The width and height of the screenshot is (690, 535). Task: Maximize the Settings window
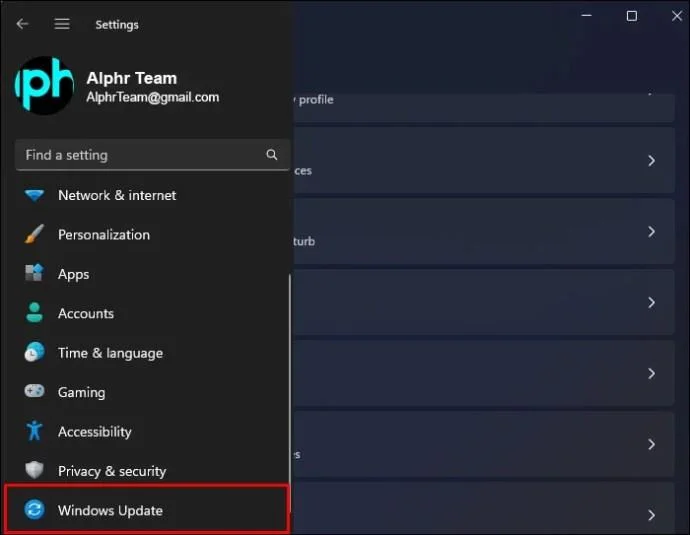pyautogui.click(x=631, y=16)
